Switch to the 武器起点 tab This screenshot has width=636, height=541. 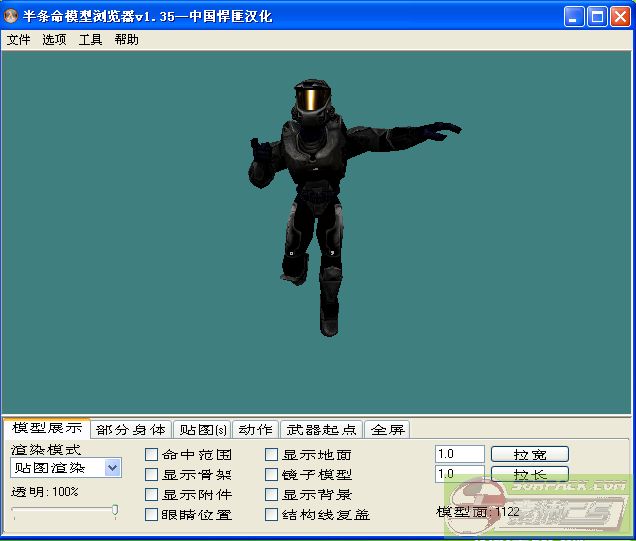point(321,429)
